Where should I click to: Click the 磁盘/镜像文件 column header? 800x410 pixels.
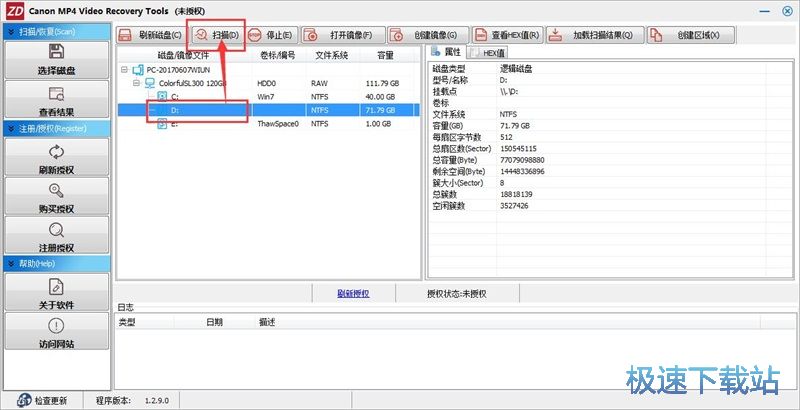tap(186, 56)
